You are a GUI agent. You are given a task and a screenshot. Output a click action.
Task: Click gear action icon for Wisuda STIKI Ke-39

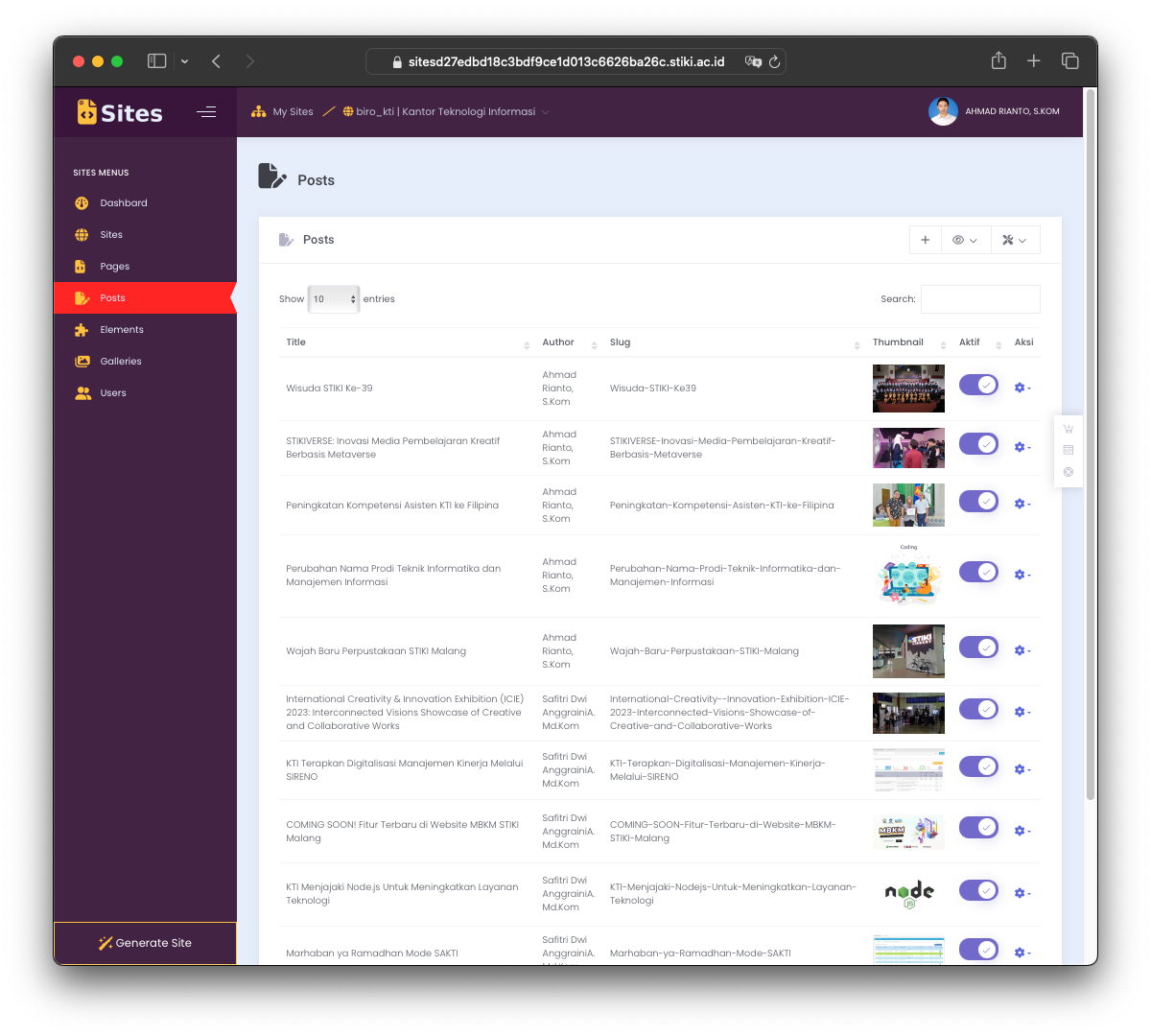[1021, 388]
